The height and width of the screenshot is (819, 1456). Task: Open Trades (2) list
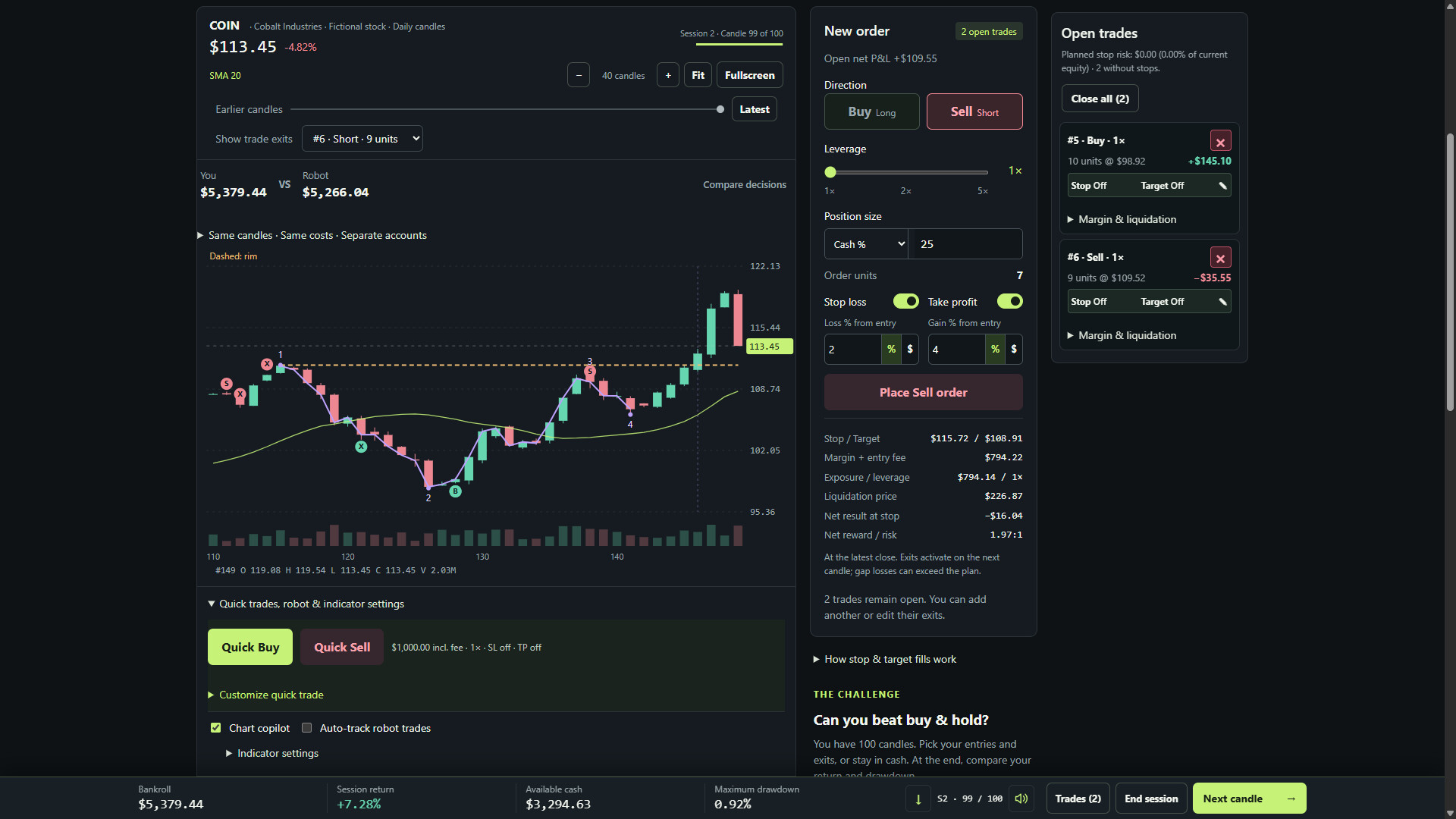(x=1078, y=799)
